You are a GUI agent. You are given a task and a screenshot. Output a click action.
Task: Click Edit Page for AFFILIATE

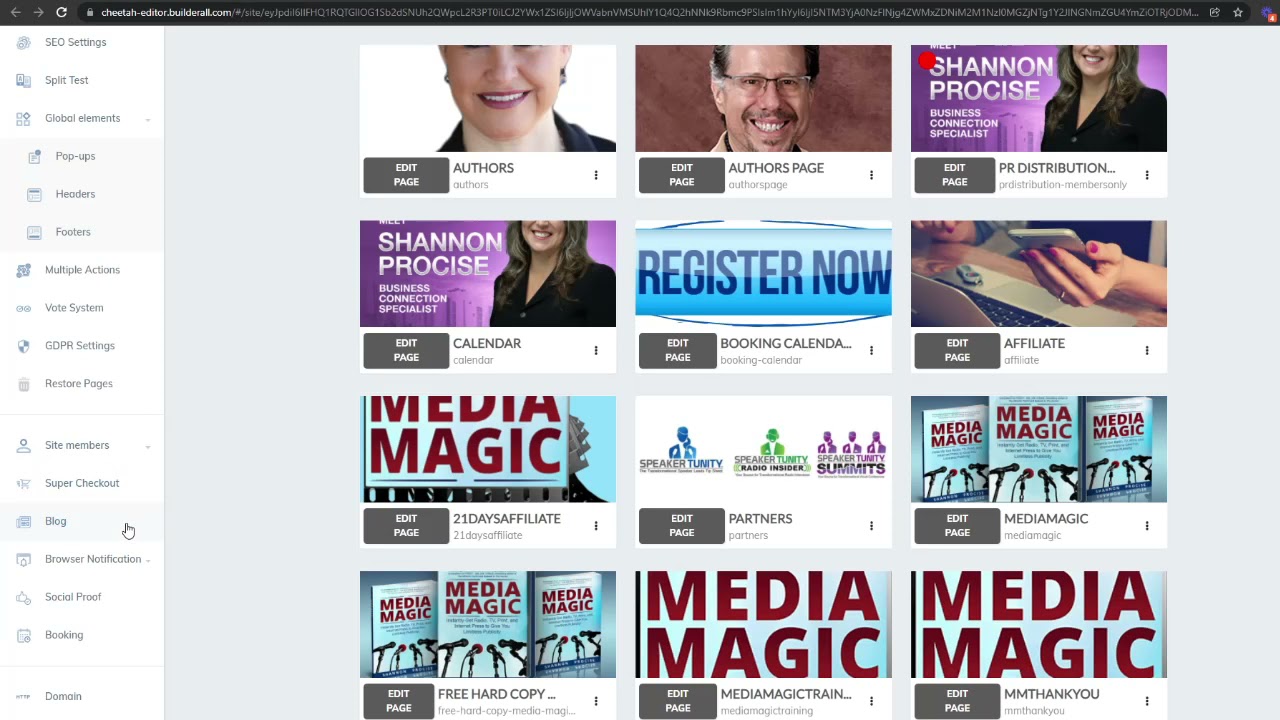(957, 350)
